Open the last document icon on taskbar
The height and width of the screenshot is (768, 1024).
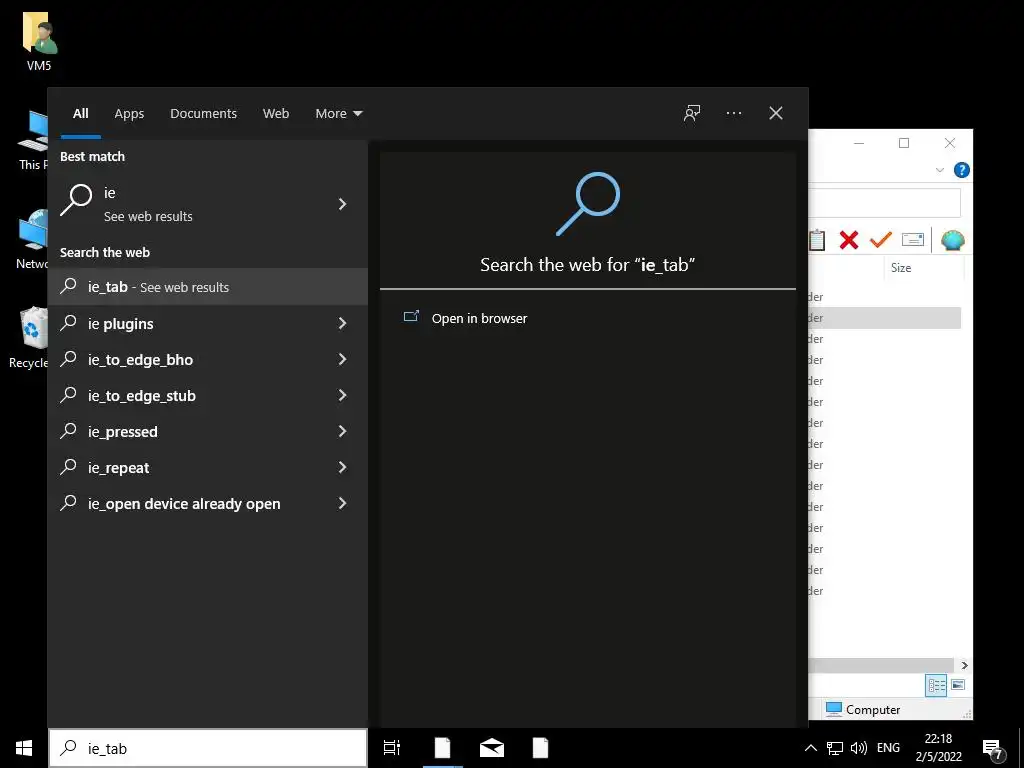tap(540, 748)
